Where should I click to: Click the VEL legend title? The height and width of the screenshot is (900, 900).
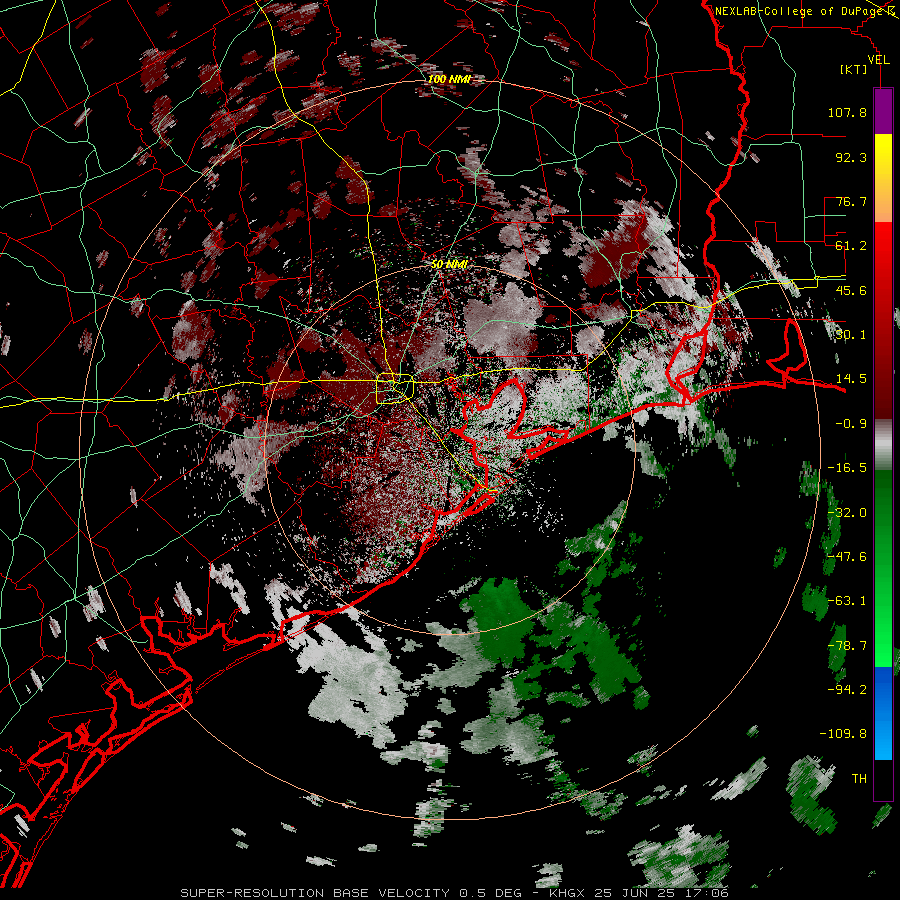878,59
